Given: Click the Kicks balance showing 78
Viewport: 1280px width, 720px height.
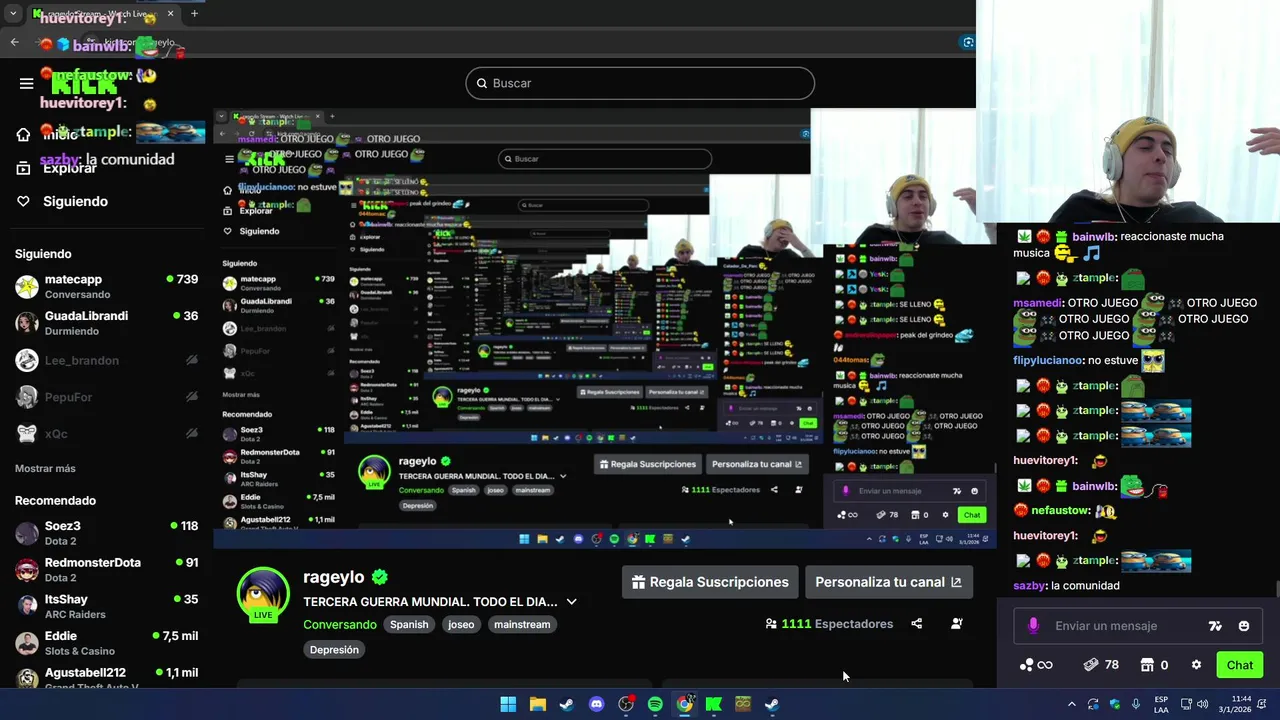Looking at the screenshot, I should [1101, 665].
